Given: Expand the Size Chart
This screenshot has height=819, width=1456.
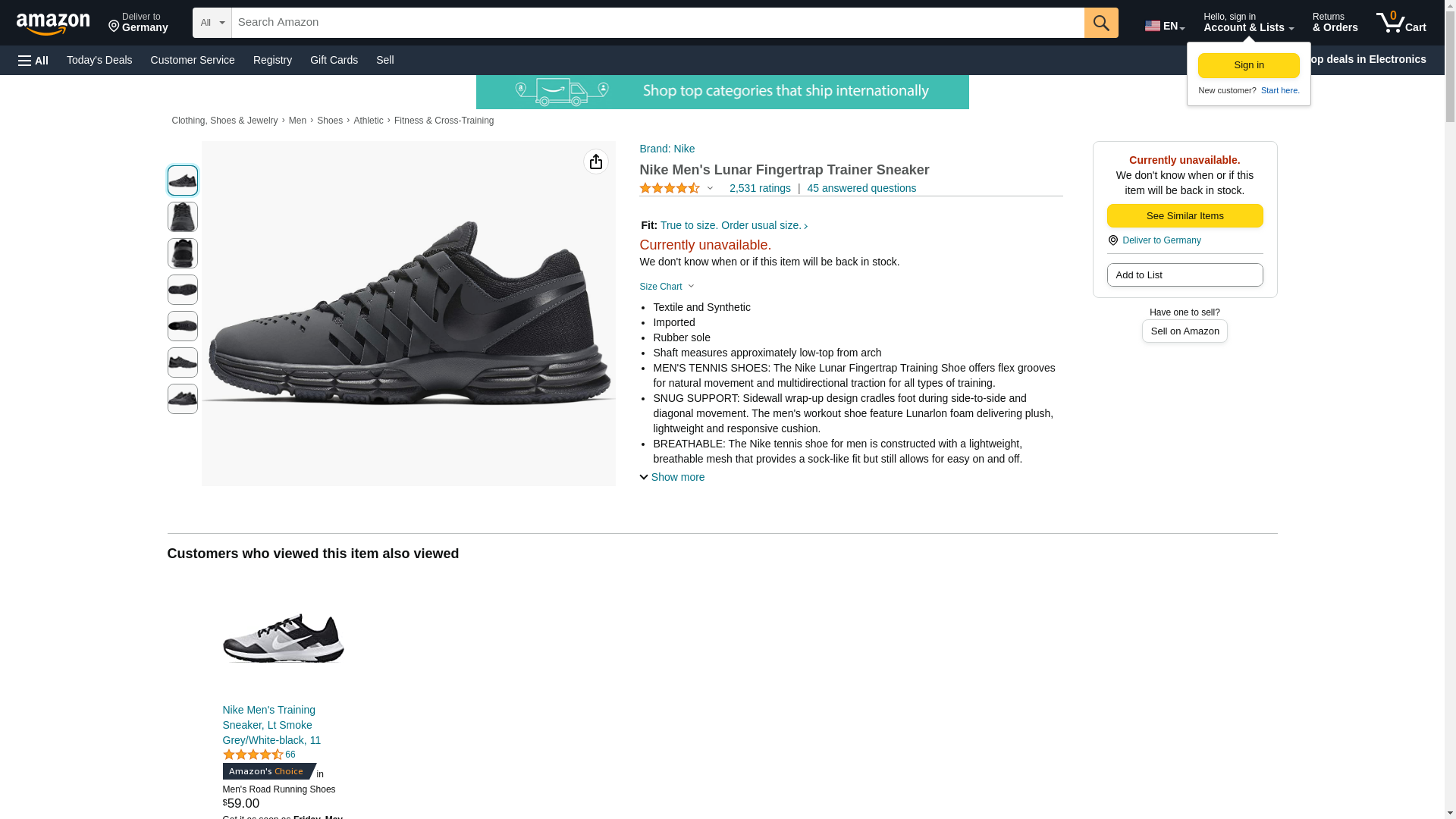Looking at the screenshot, I should coord(667,287).
